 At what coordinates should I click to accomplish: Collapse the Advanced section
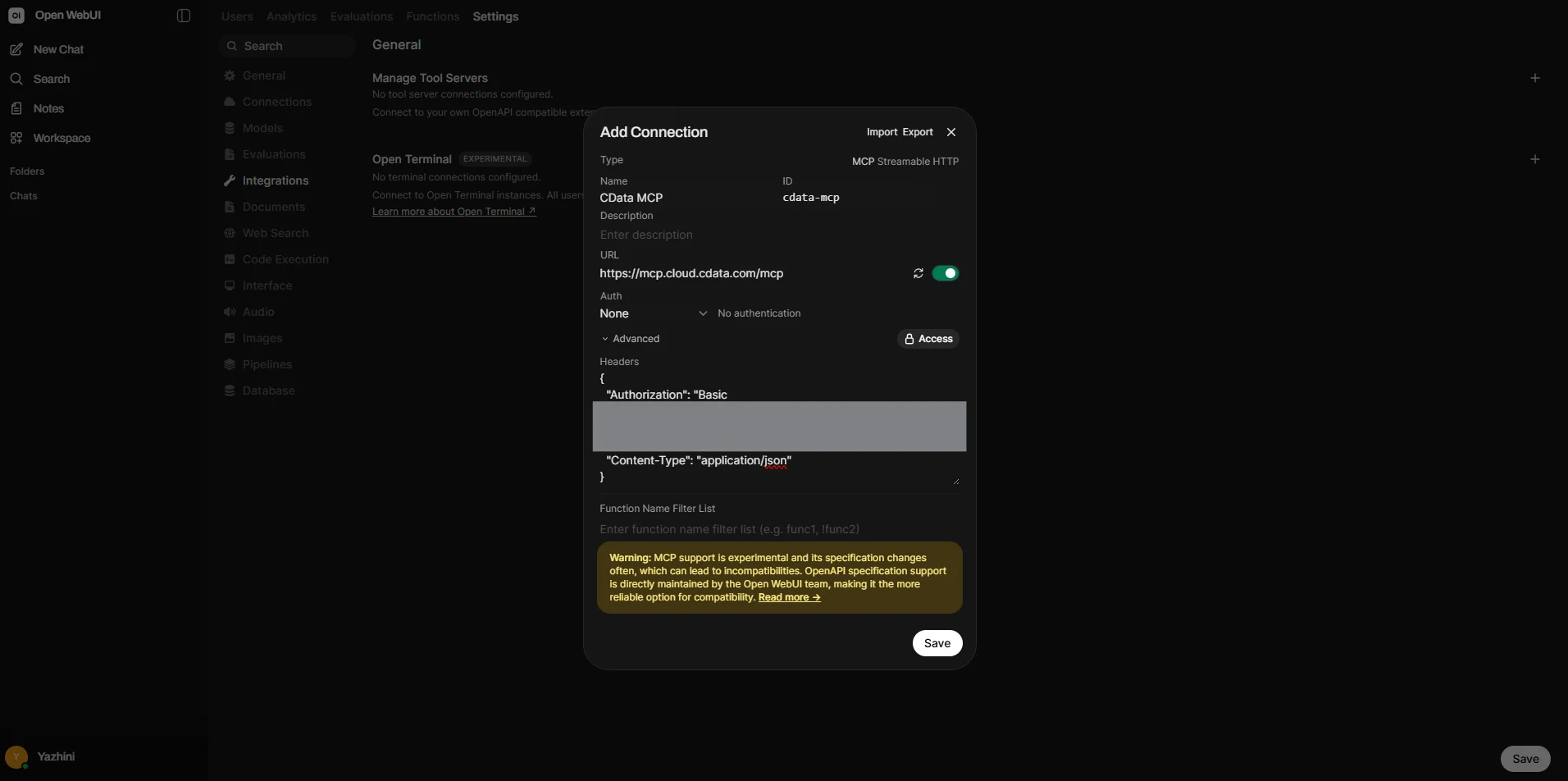pos(631,339)
